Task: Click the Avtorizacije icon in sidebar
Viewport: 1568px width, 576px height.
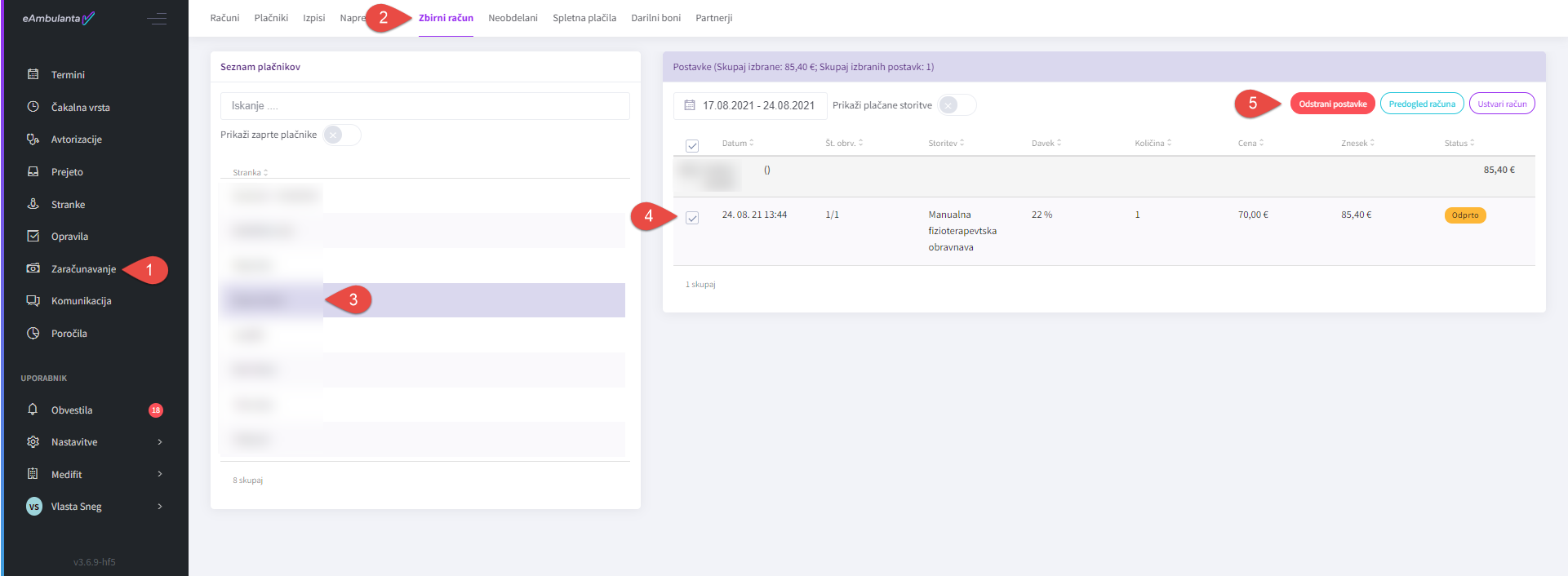Action: (x=33, y=140)
